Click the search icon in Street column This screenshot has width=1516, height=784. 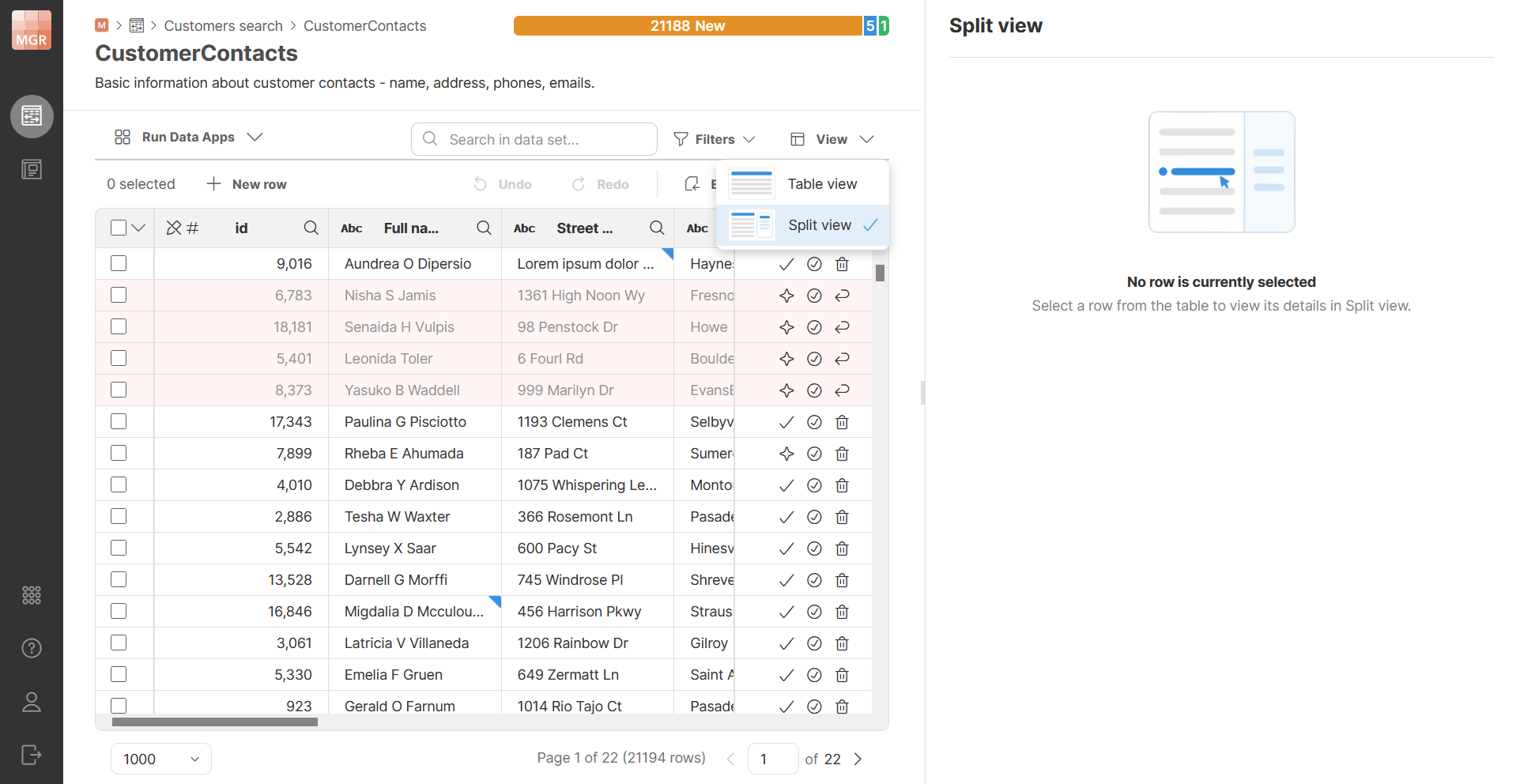(657, 228)
